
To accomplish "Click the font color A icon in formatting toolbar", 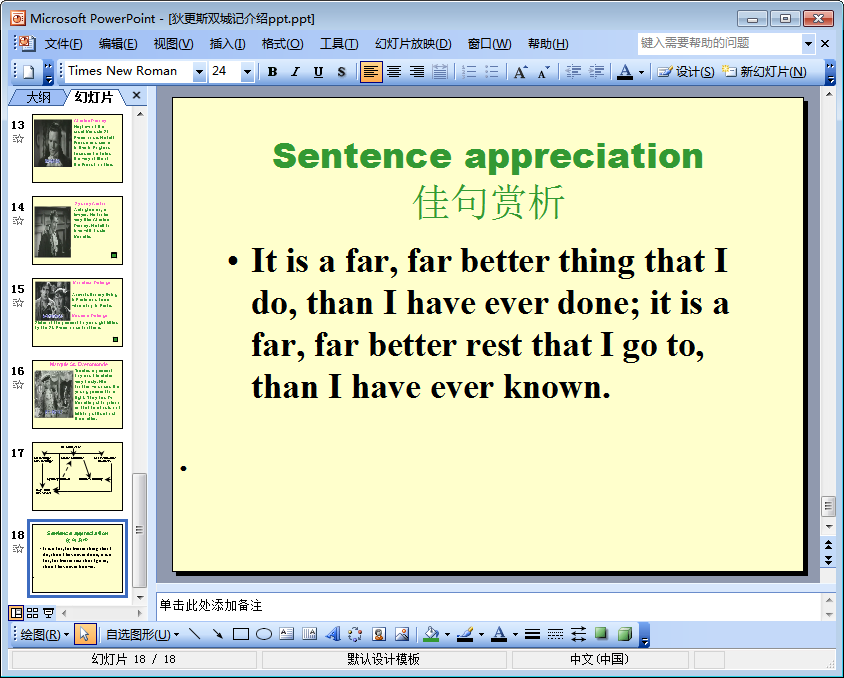I will tap(625, 72).
